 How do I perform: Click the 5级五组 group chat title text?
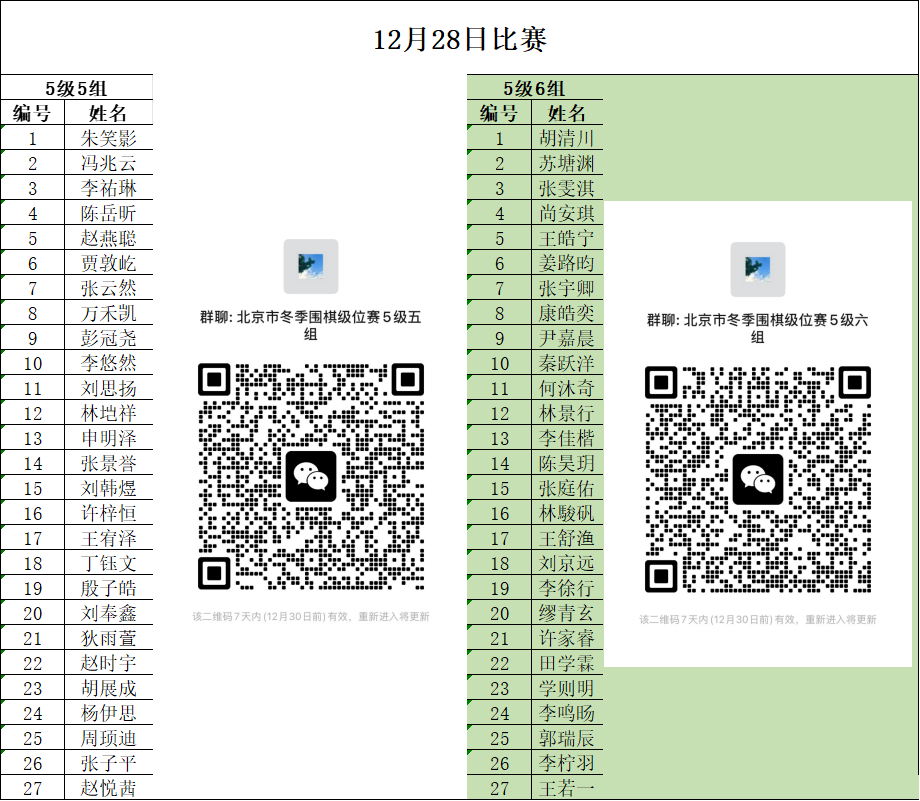tap(311, 326)
